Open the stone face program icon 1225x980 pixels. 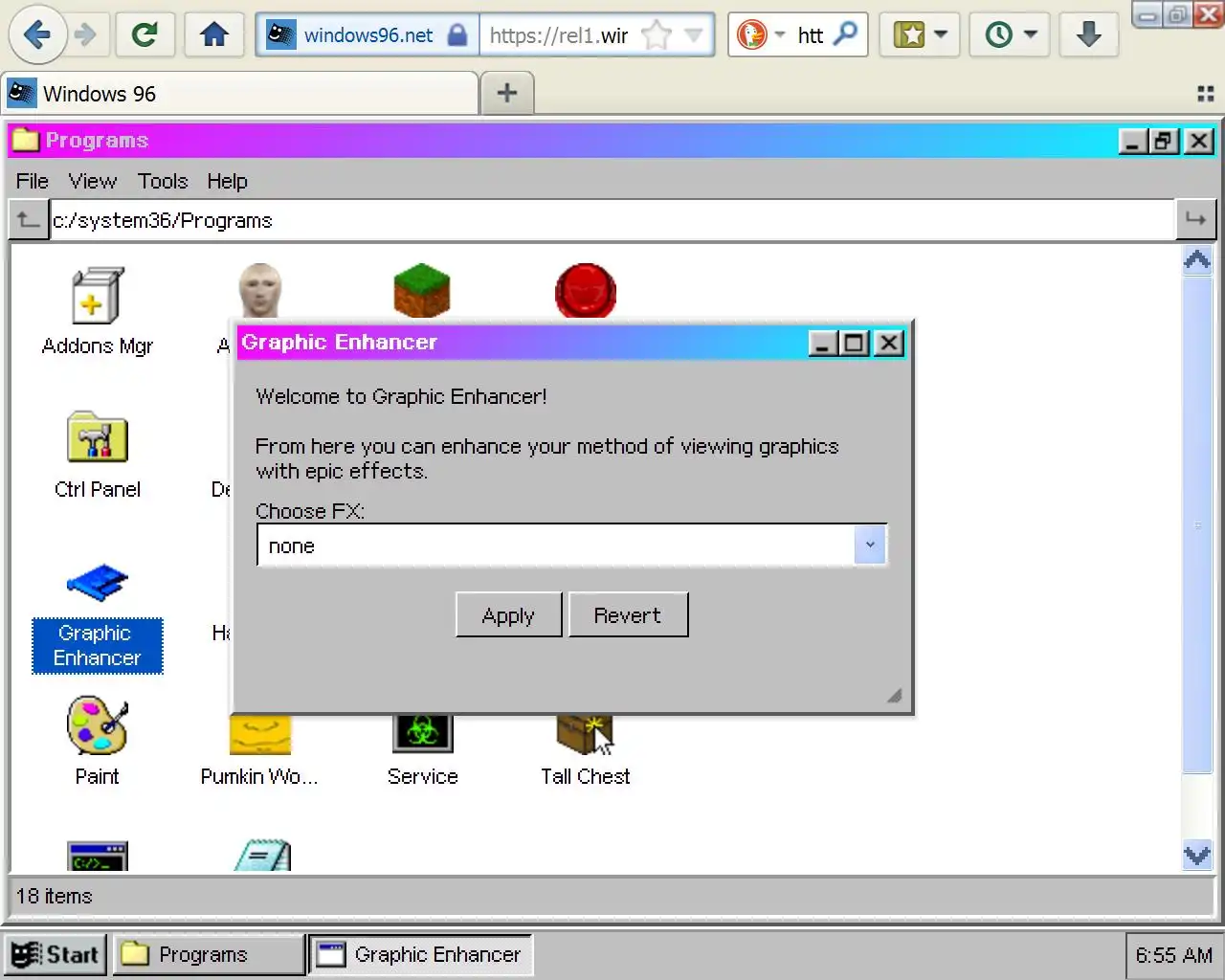259,291
